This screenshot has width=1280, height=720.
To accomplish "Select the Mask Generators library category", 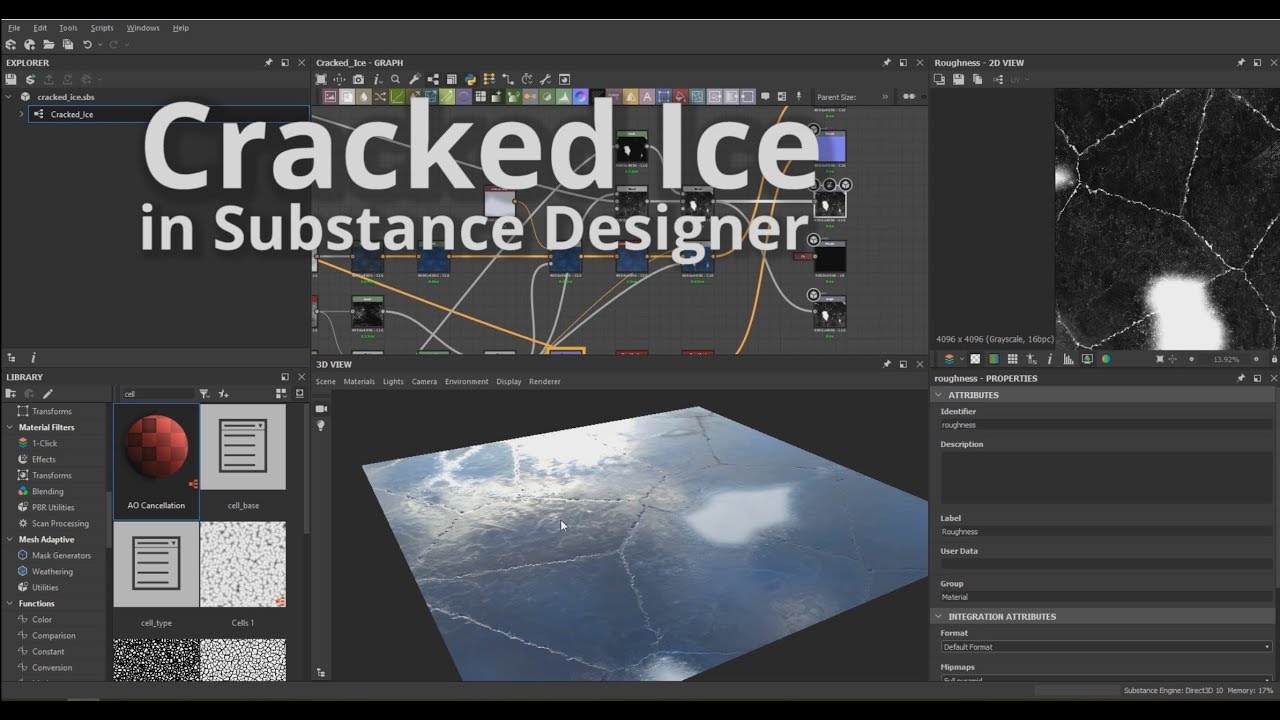I will pyautogui.click(x=61, y=555).
